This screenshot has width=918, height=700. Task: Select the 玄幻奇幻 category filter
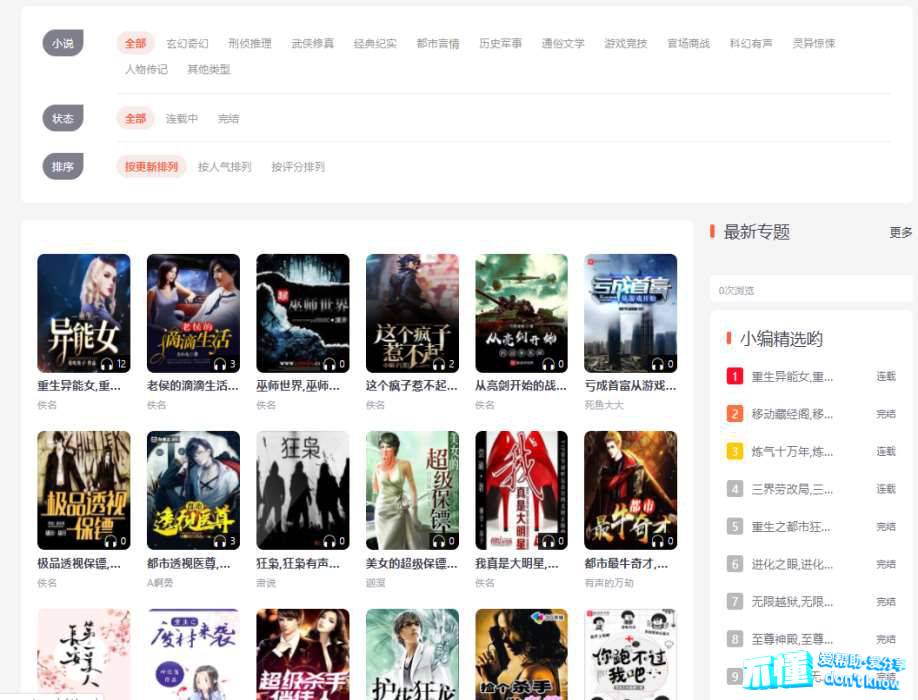(x=187, y=43)
